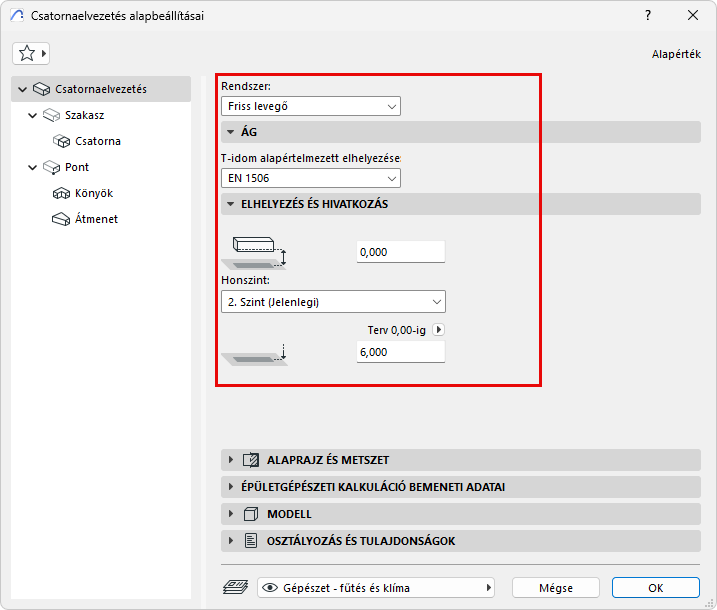Open the Rendszer dropdown Friss levegő
The height and width of the screenshot is (610, 717).
[311, 106]
